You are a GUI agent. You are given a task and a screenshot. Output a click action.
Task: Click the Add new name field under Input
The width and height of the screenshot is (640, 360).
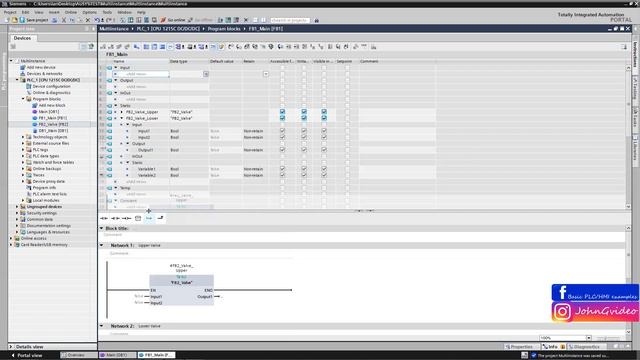(x=141, y=74)
